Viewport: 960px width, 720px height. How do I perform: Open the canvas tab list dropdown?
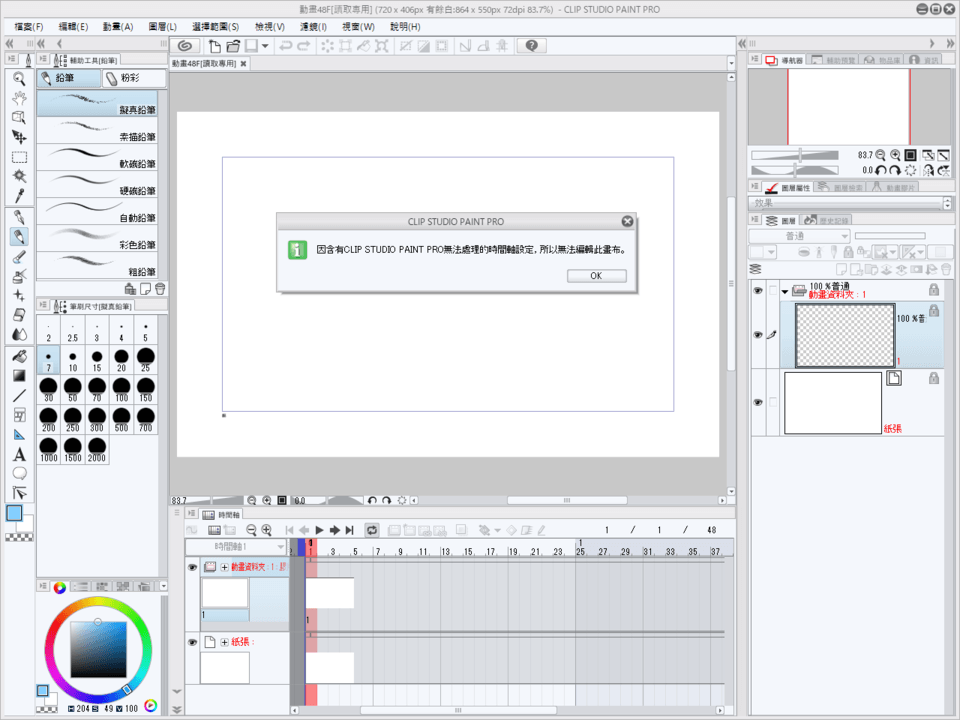[730, 63]
